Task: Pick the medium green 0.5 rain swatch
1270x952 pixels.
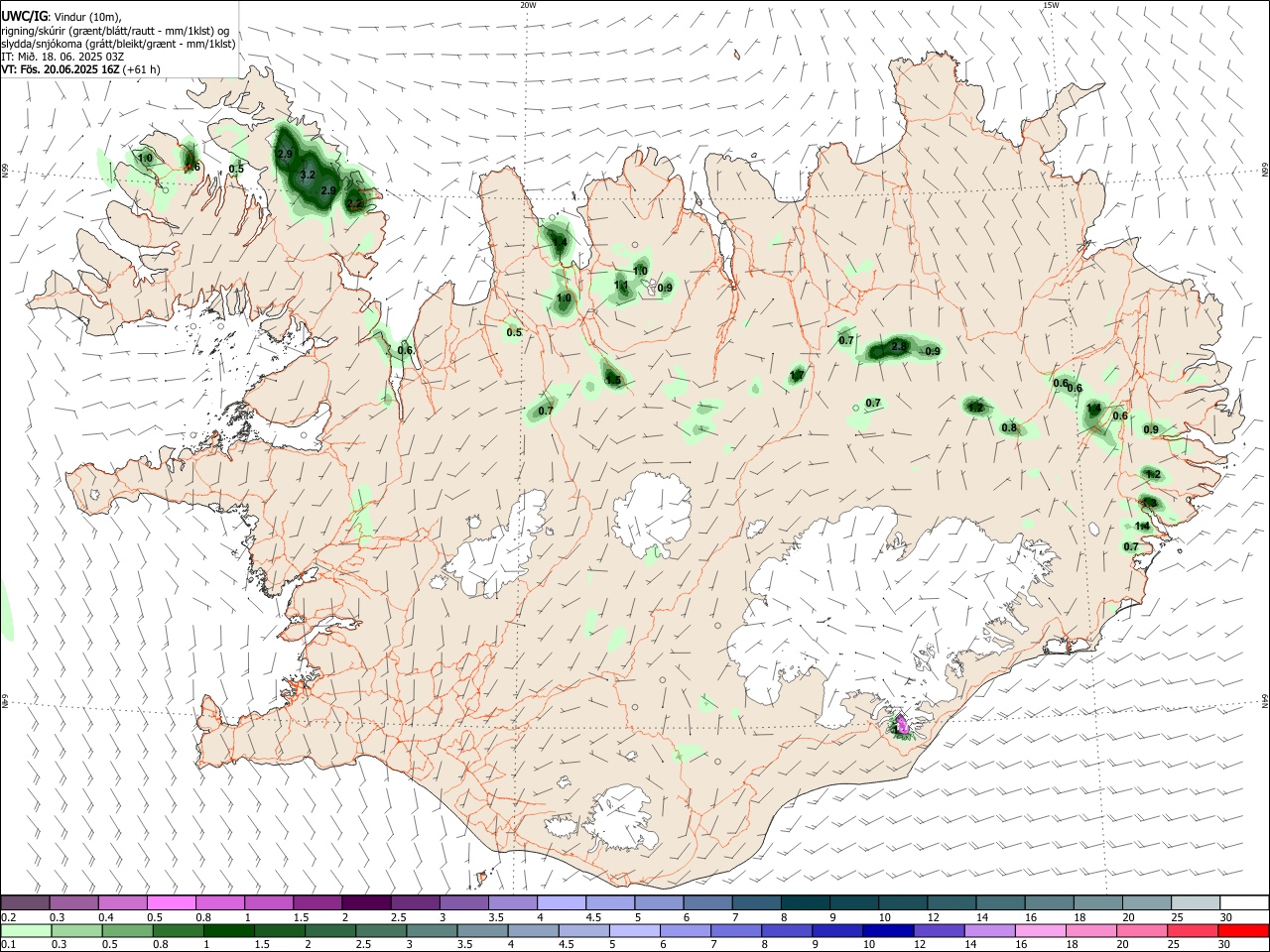Action: click(127, 929)
